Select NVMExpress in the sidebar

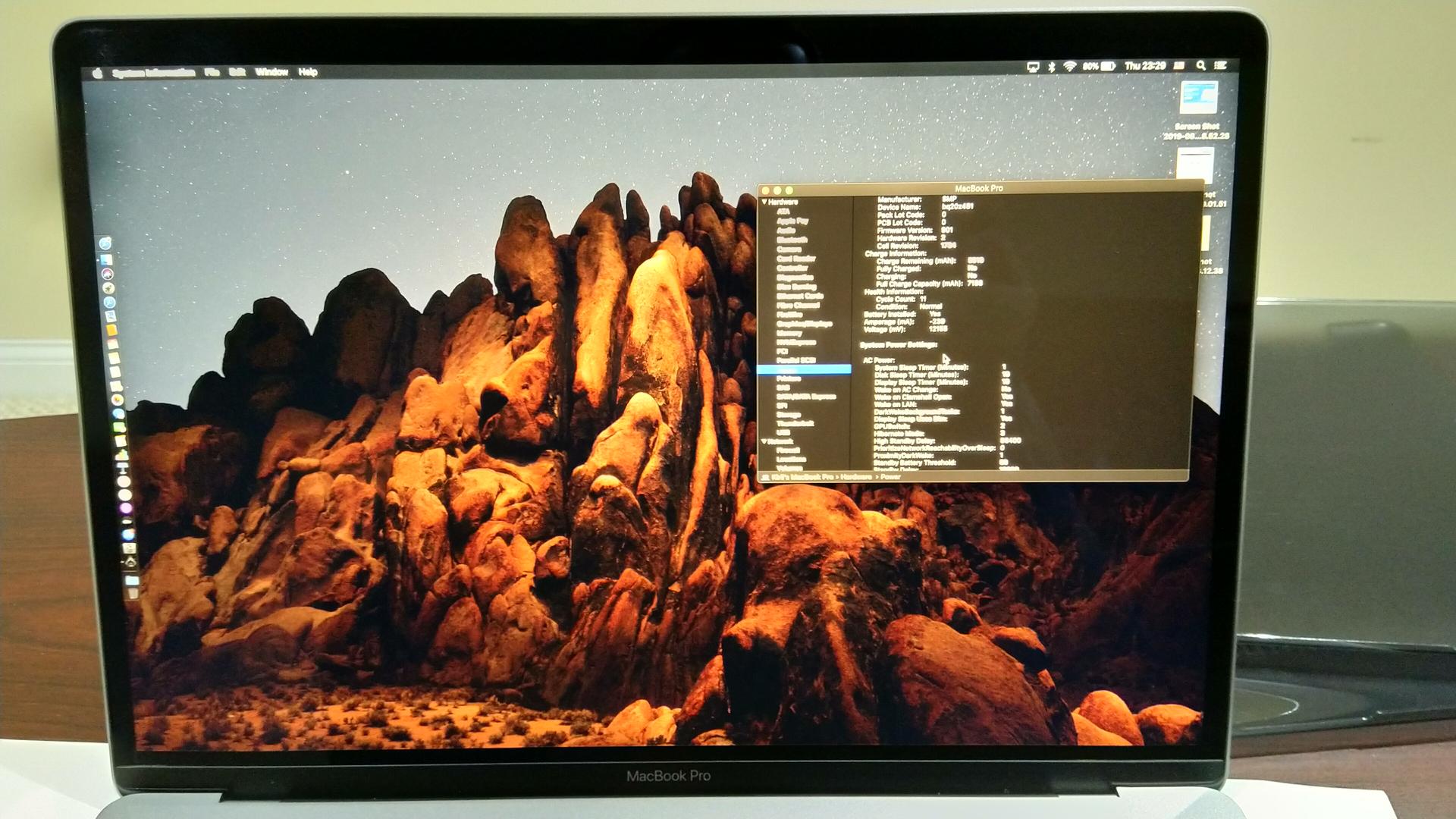click(796, 342)
